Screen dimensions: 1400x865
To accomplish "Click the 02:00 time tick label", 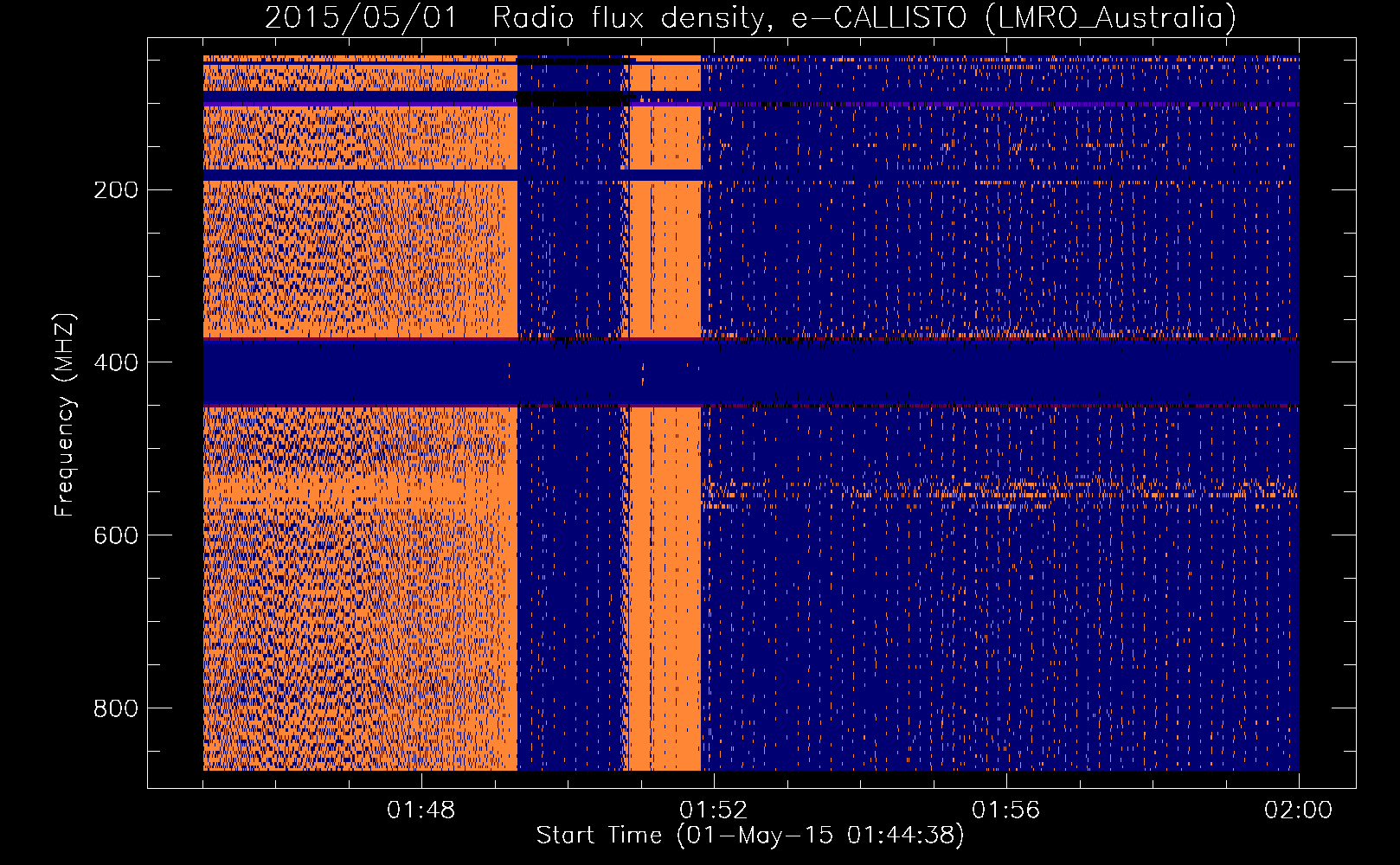I will pos(1299,811).
